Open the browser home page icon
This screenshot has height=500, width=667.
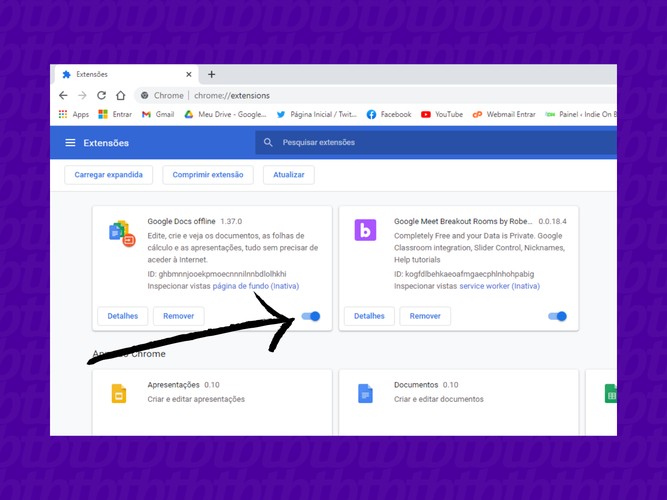[x=120, y=95]
